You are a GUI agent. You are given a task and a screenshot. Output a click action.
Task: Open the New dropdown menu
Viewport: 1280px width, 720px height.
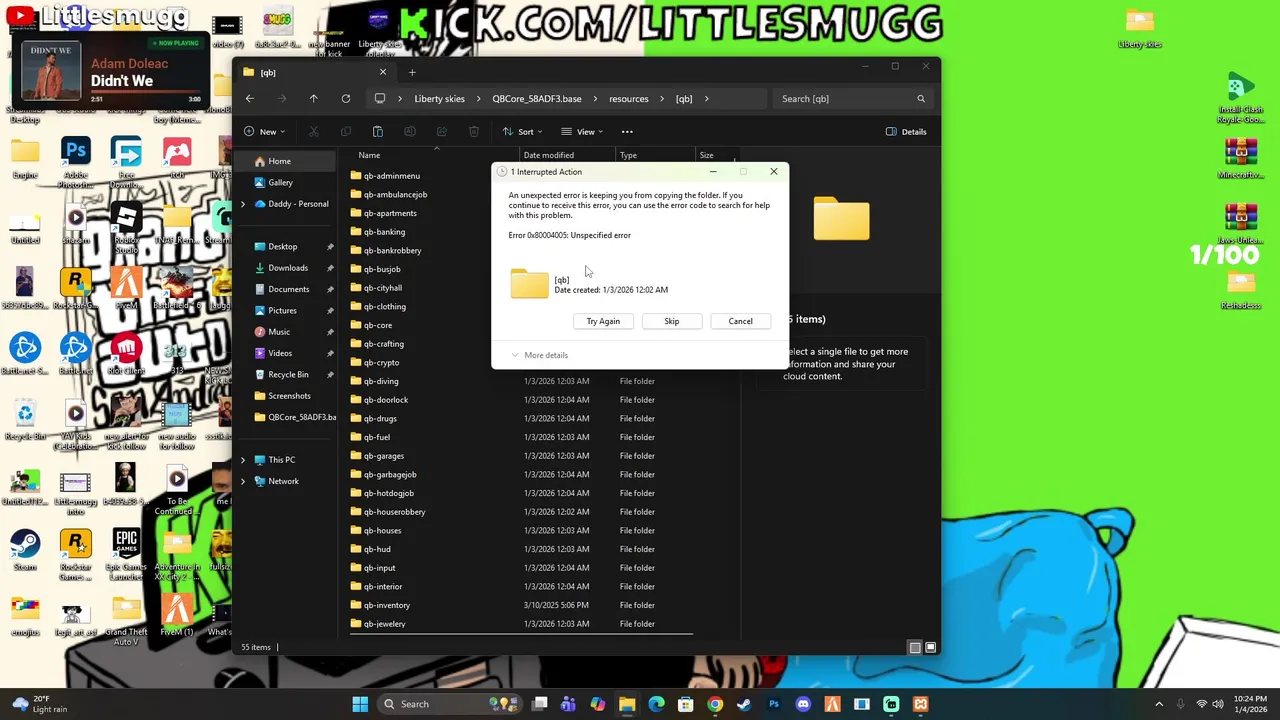pyautogui.click(x=264, y=132)
